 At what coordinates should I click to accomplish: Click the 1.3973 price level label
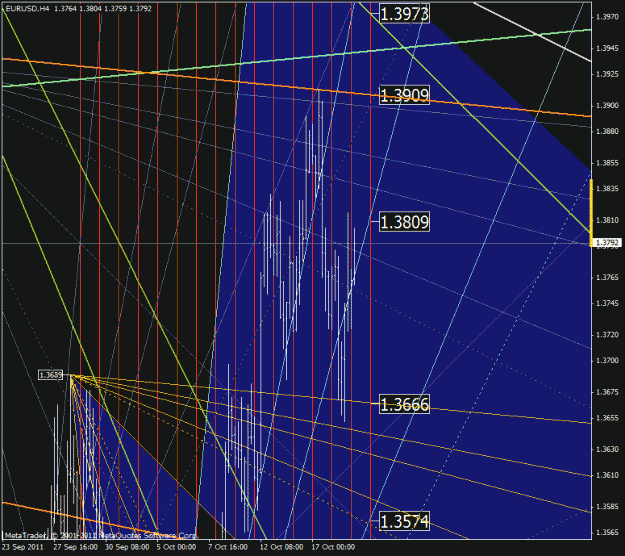[x=404, y=14]
